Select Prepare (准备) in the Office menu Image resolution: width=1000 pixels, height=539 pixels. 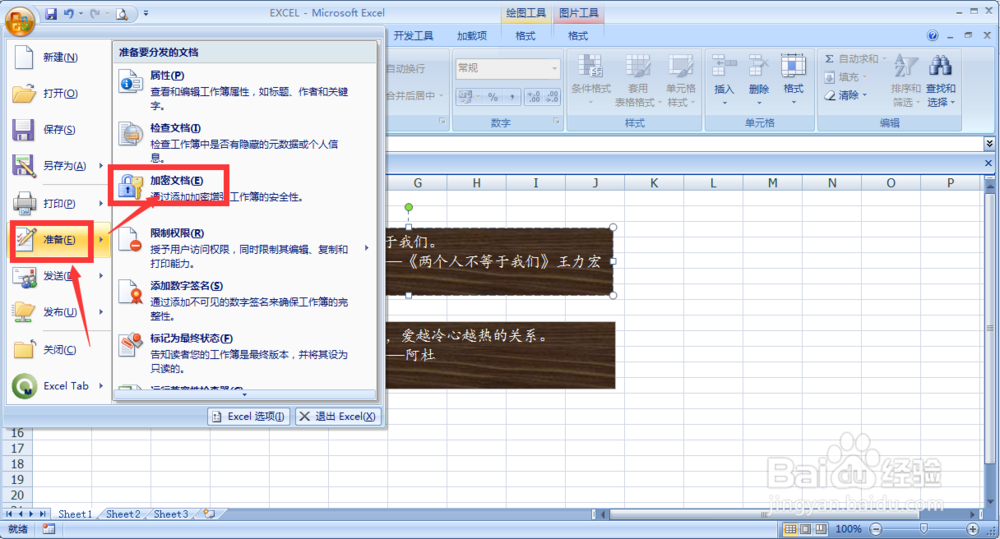coord(58,240)
